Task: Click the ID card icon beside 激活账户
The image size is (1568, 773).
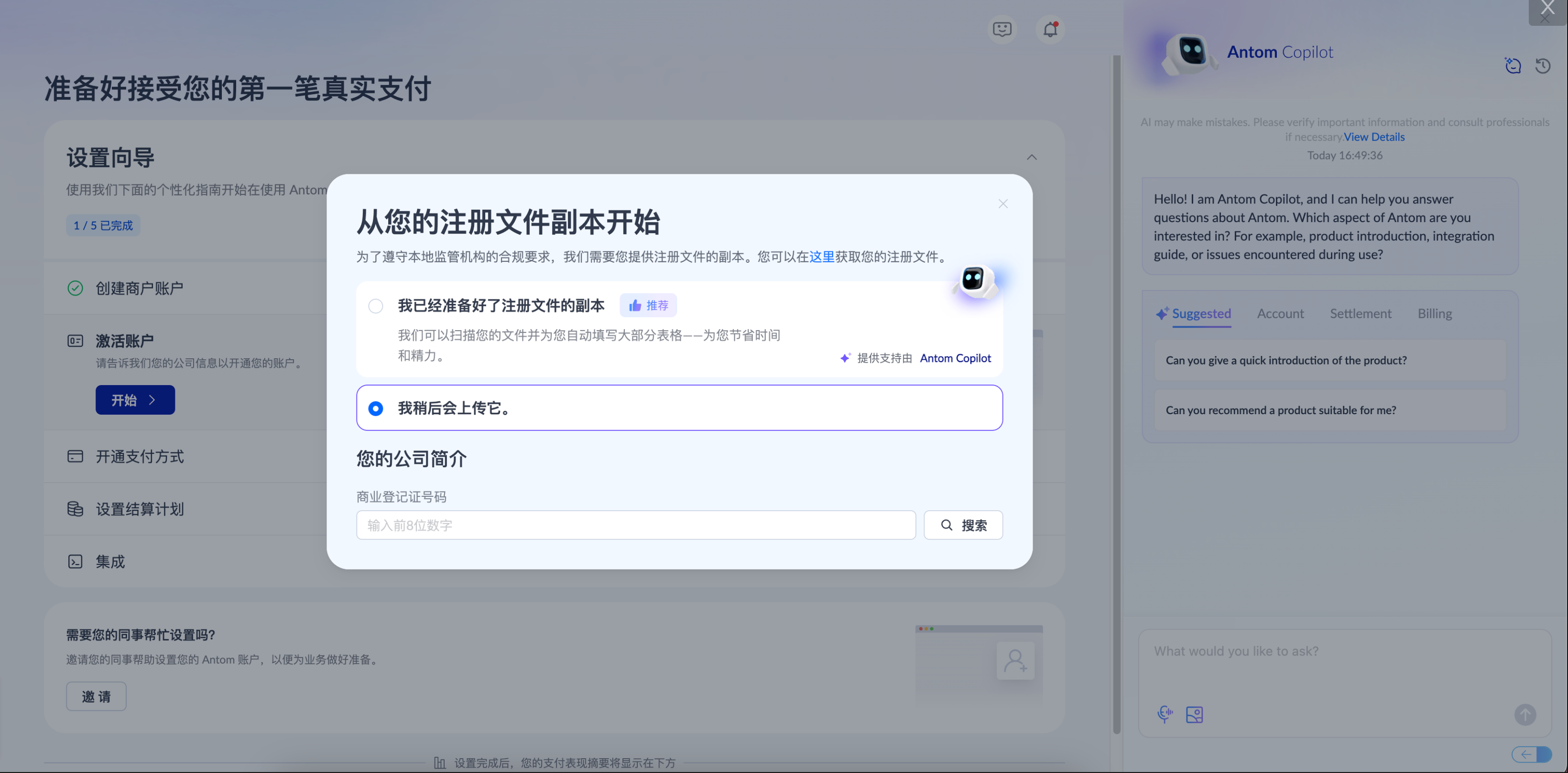Action: (75, 341)
